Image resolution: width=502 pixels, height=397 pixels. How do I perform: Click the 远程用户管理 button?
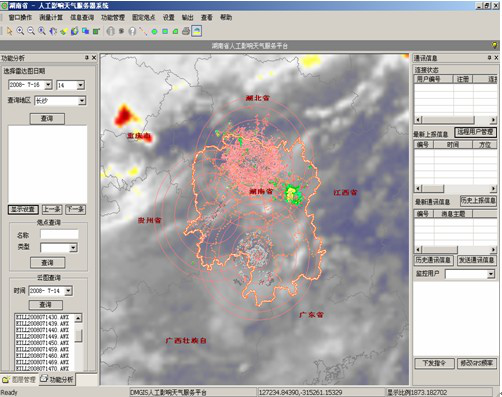click(475, 132)
